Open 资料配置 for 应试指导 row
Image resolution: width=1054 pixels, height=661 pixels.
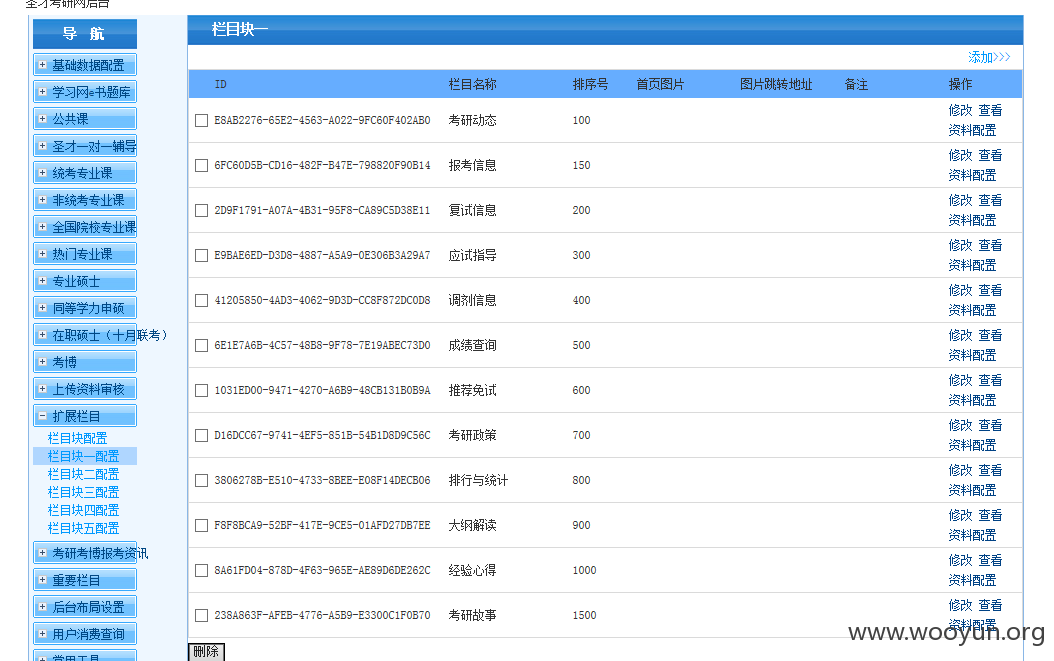click(x=973, y=266)
